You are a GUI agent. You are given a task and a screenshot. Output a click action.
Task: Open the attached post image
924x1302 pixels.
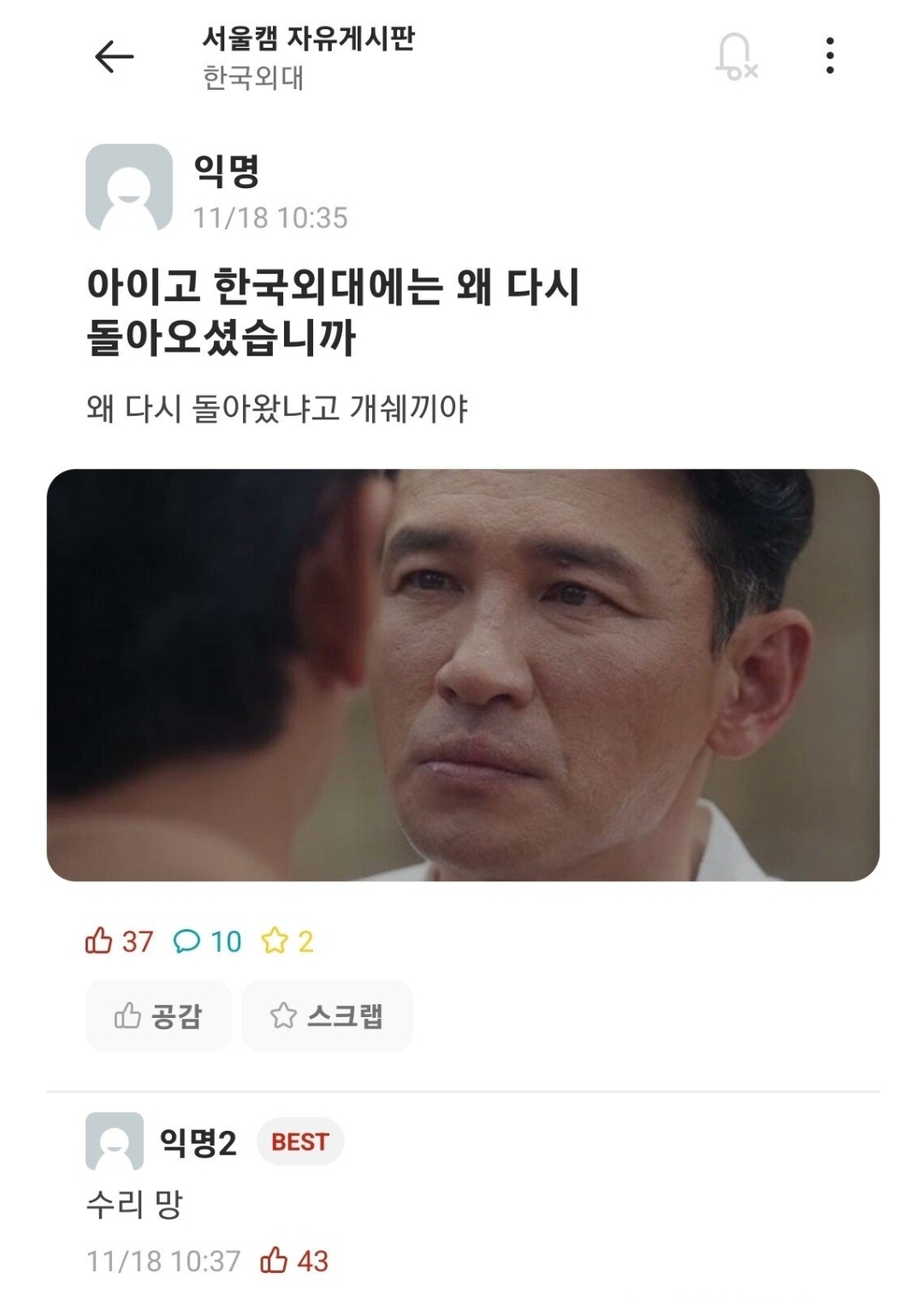click(x=463, y=675)
